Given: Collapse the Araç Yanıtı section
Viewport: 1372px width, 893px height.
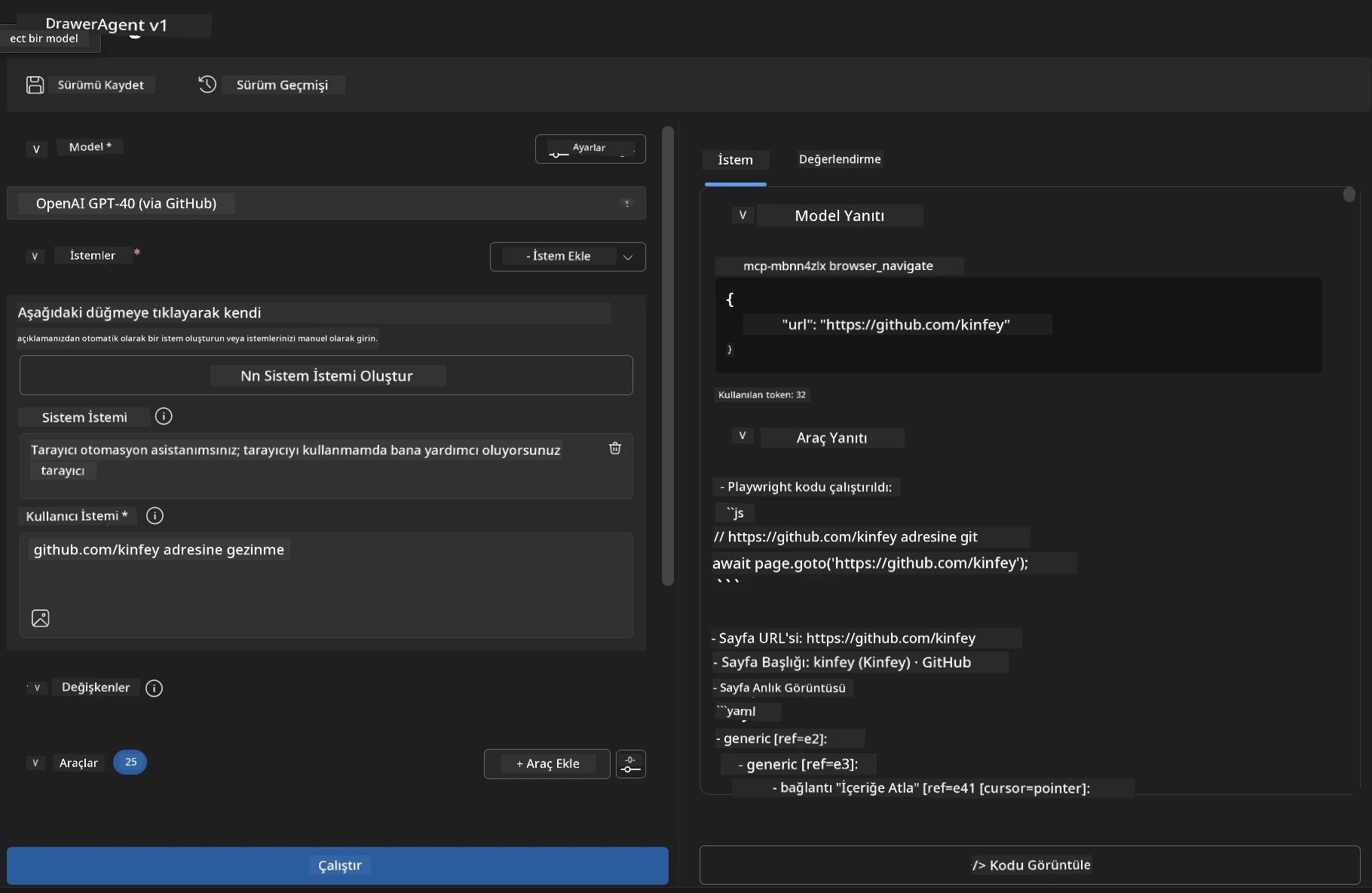Looking at the screenshot, I should (743, 435).
